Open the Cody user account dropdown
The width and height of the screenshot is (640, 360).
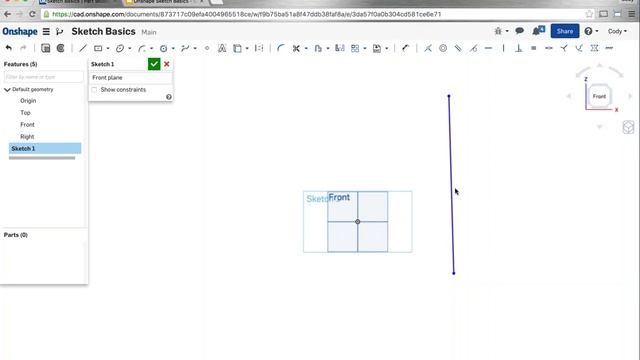point(617,31)
